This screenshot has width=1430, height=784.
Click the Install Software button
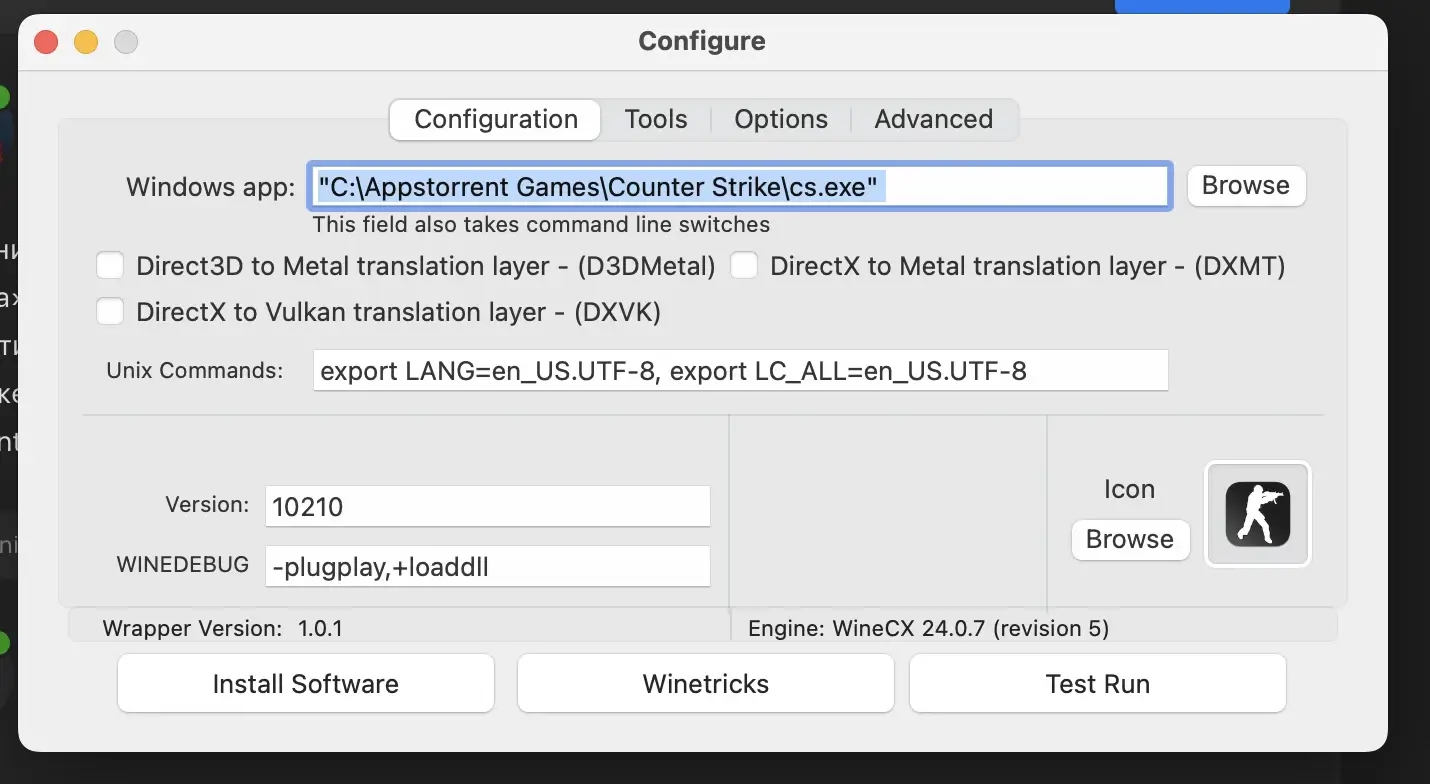[x=306, y=684]
